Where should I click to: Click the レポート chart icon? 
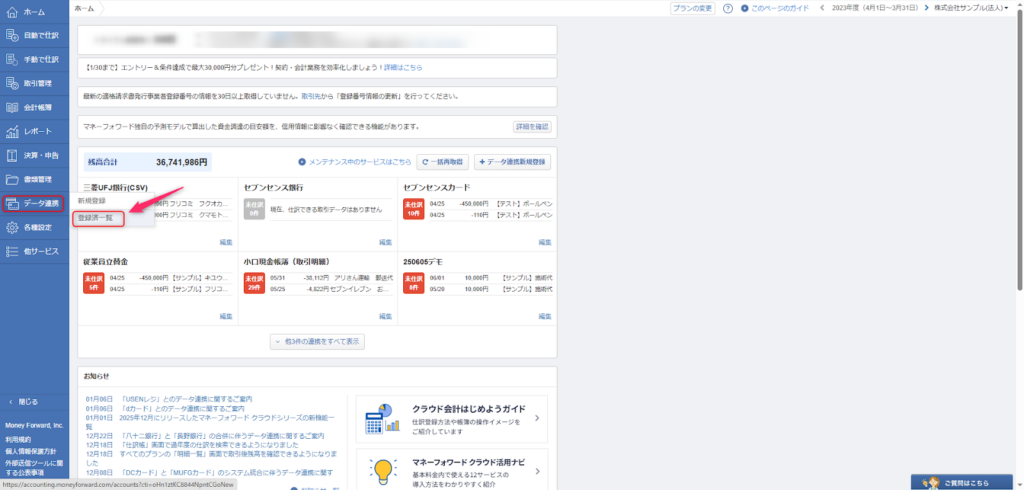[x=12, y=131]
